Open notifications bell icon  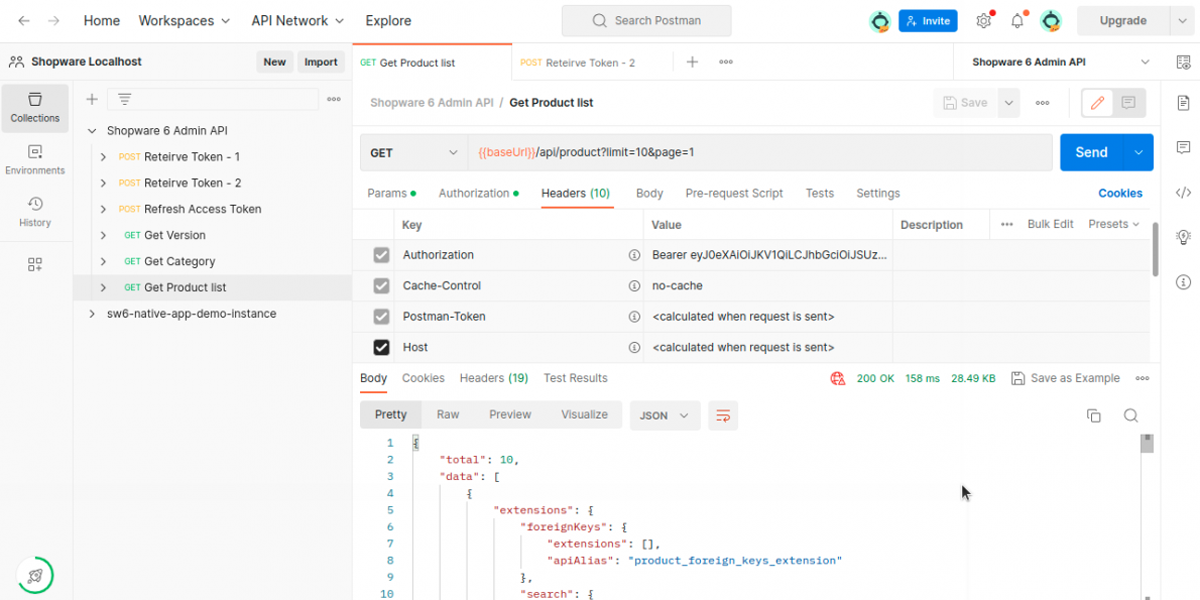tap(1017, 20)
